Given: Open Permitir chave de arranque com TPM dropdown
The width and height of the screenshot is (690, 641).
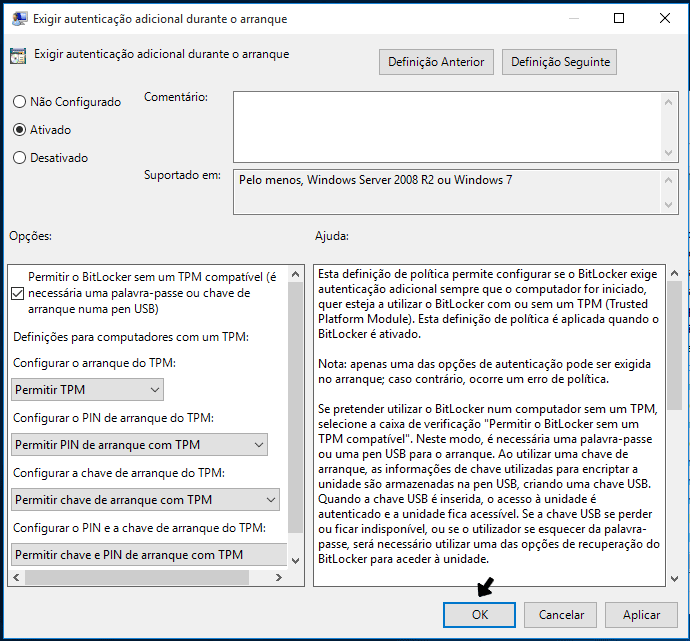Looking at the screenshot, I should 145,500.
